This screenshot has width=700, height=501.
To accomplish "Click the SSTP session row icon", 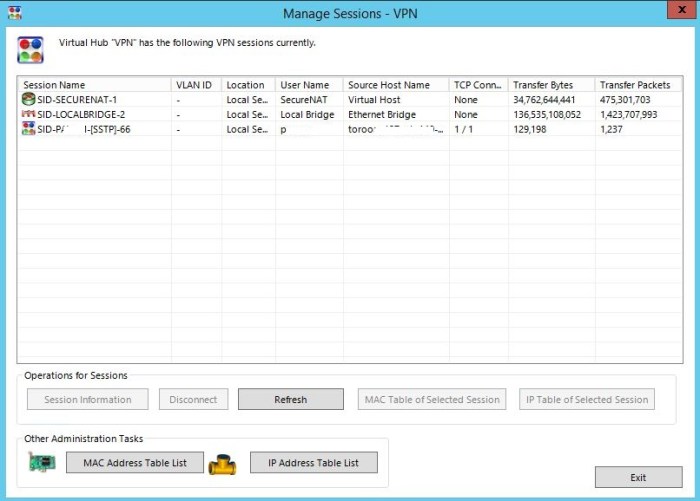I will 28,130.
